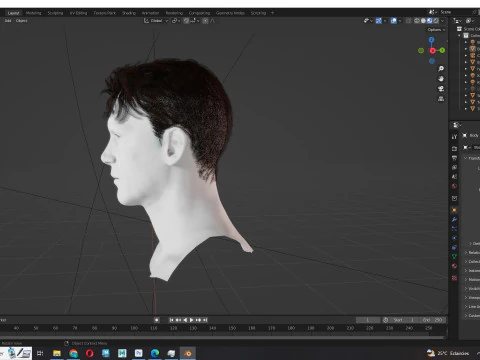480x360 pixels.
Task: Open the orange Object properties tab
Action: 454,210
